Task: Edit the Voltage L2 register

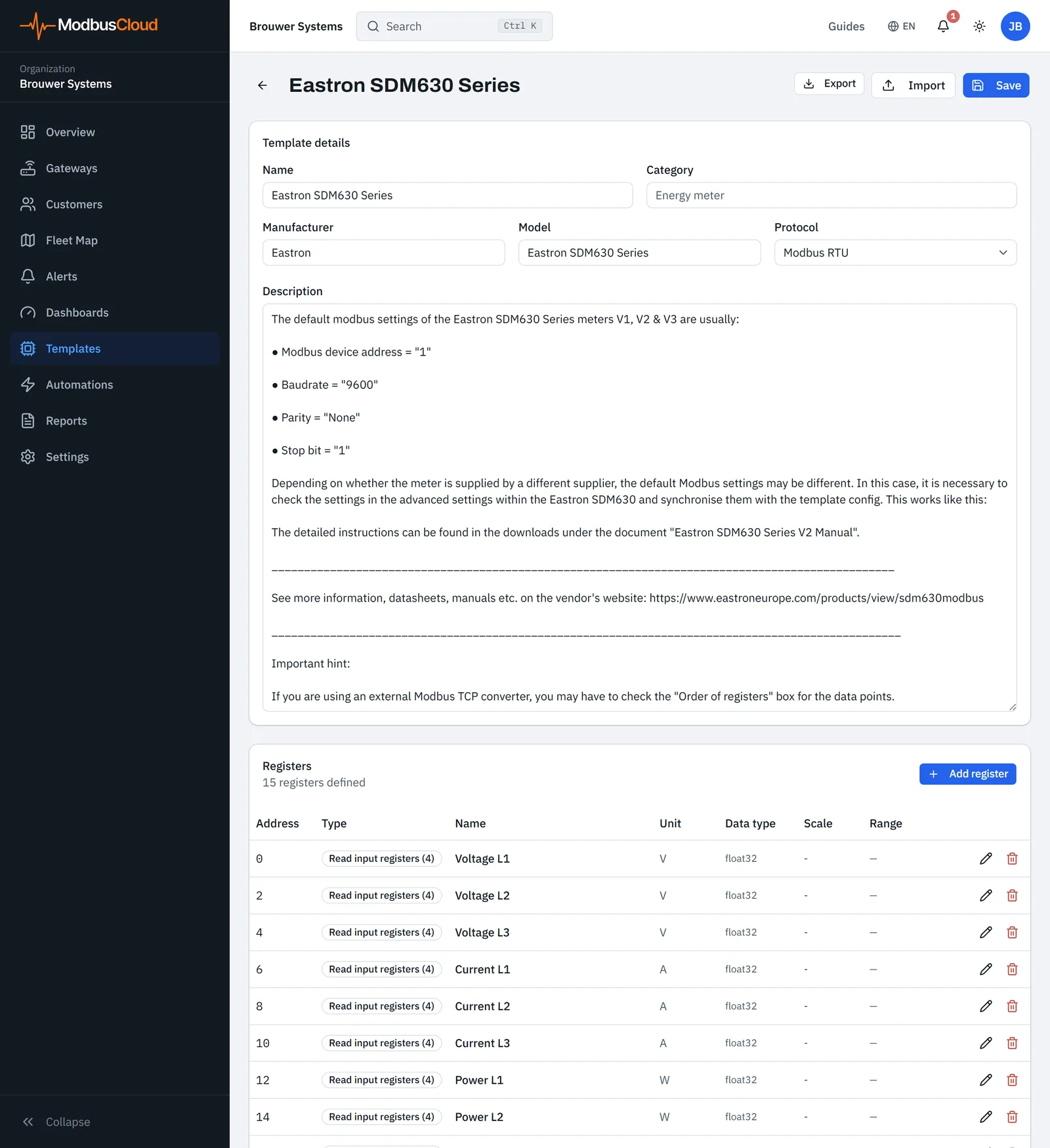Action: 986,895
